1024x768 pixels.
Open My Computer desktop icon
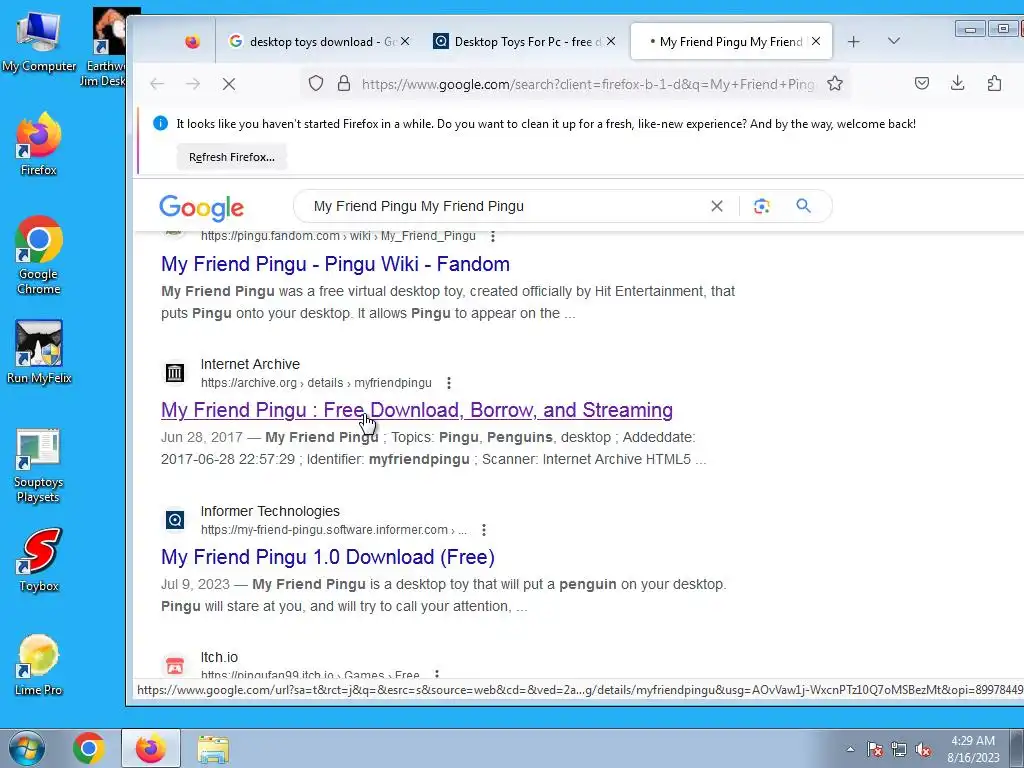click(39, 41)
